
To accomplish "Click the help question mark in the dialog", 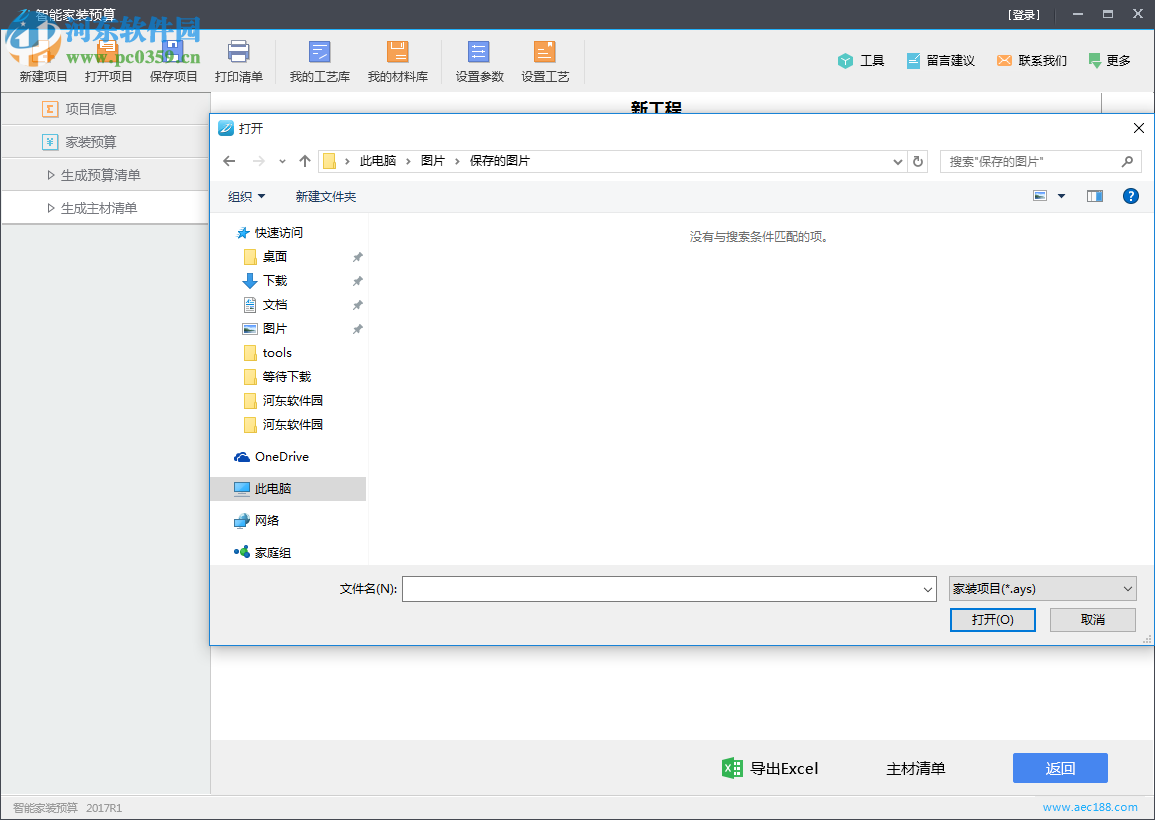I will pyautogui.click(x=1131, y=196).
